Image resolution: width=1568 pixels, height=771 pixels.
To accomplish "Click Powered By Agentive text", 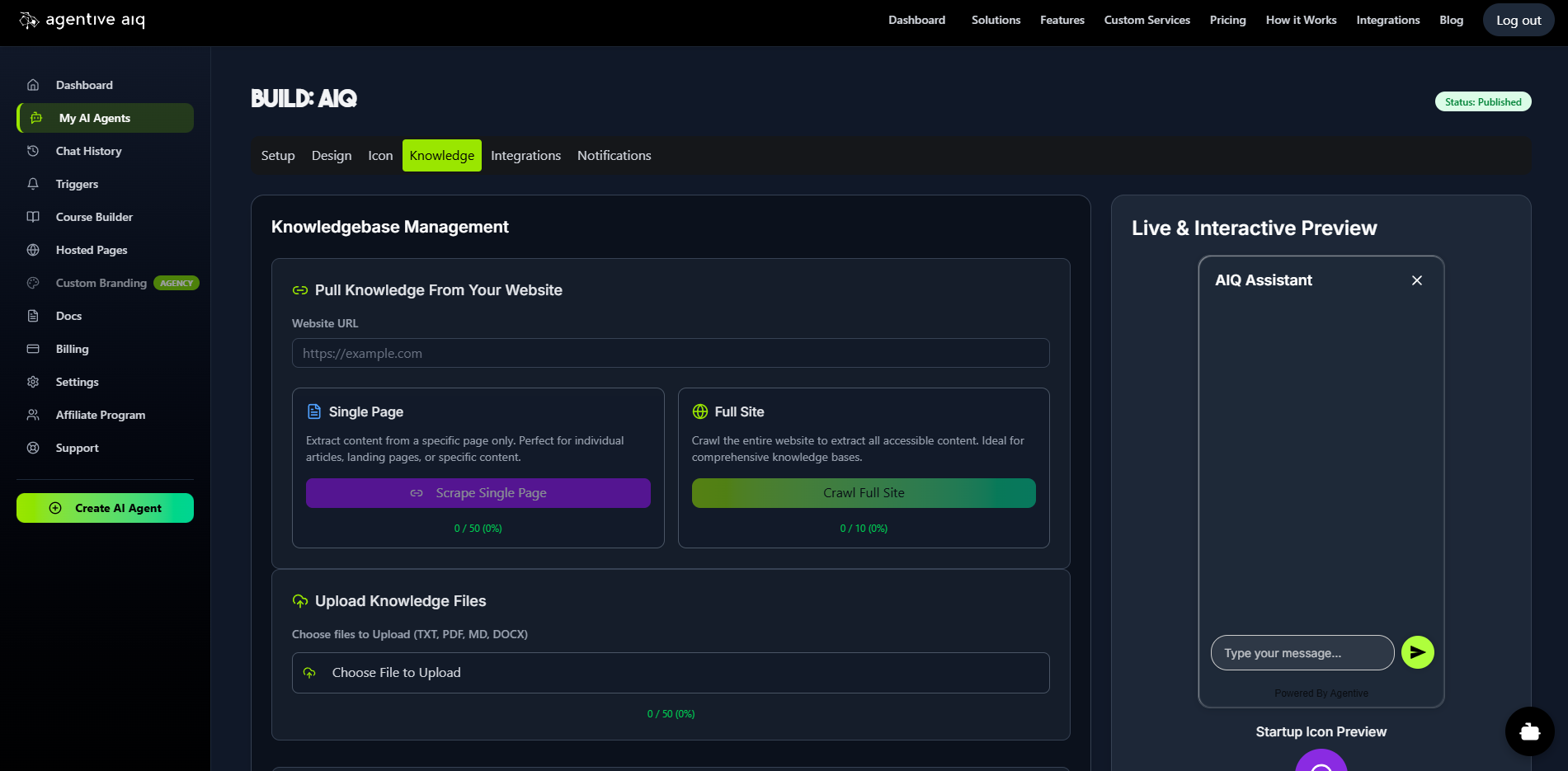I will pos(1321,693).
